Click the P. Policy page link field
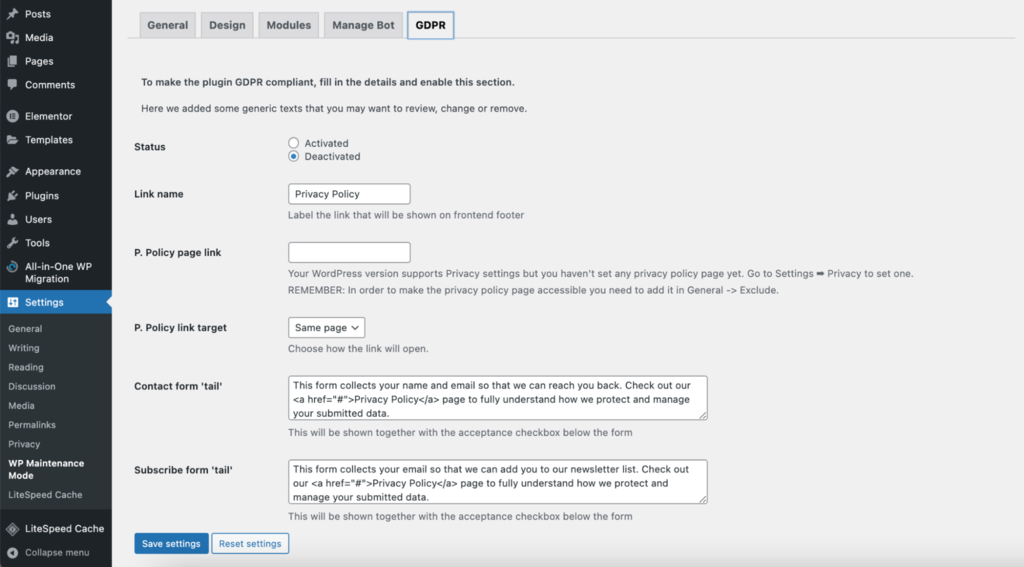 pyautogui.click(x=349, y=252)
